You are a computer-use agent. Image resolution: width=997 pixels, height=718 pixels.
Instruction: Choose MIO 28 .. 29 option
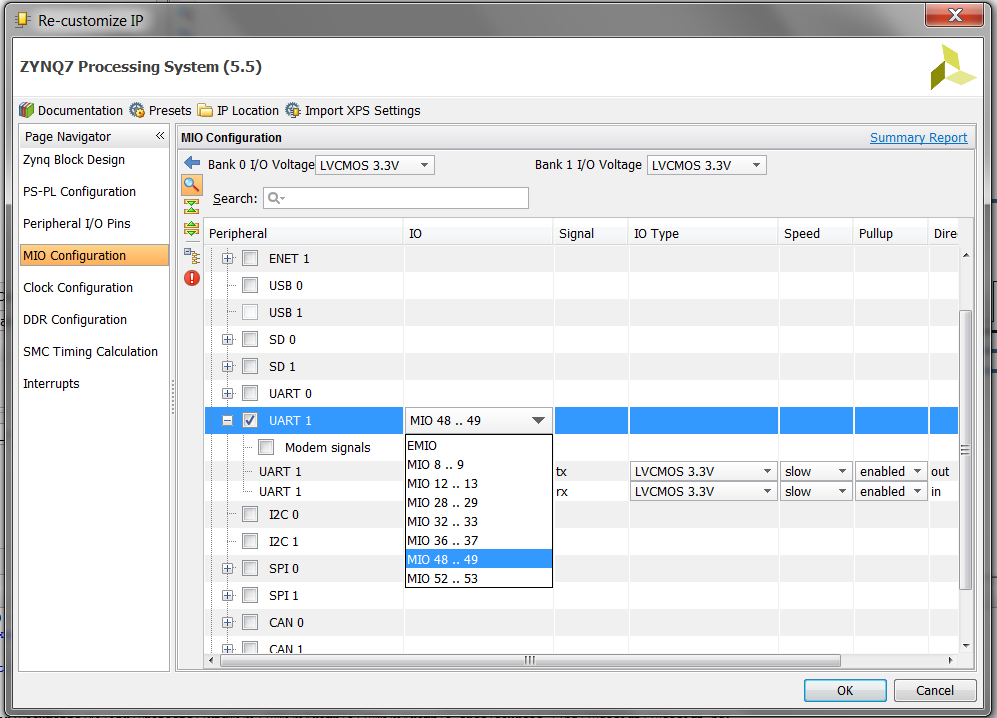pyautogui.click(x=478, y=502)
